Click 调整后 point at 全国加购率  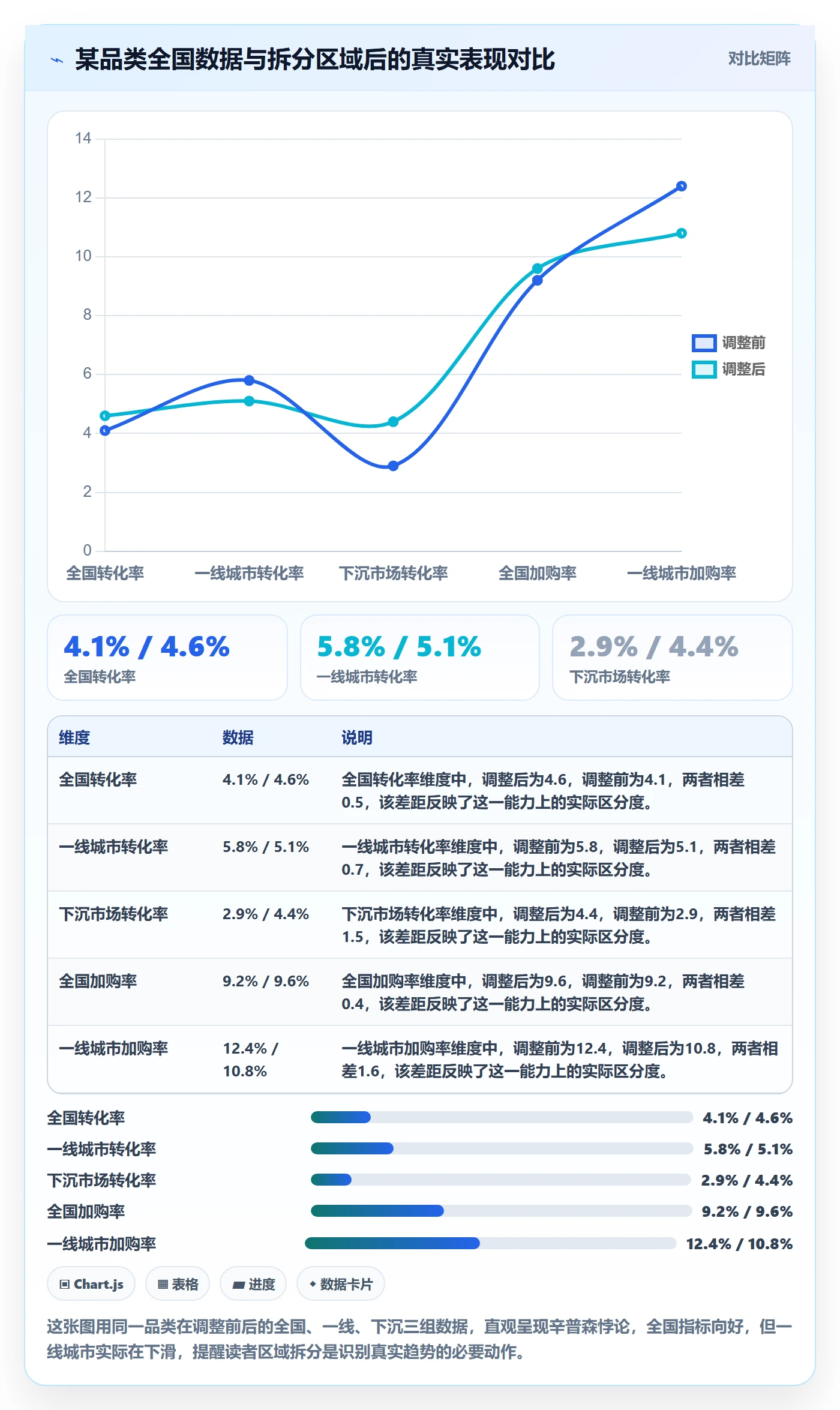pyautogui.click(x=537, y=269)
